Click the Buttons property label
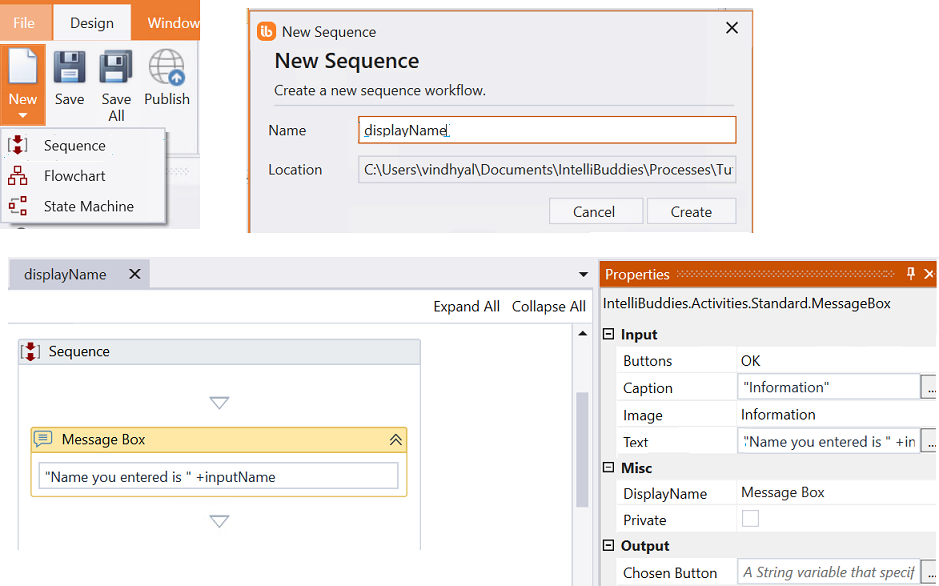The width and height of the screenshot is (939, 586). coord(647,361)
